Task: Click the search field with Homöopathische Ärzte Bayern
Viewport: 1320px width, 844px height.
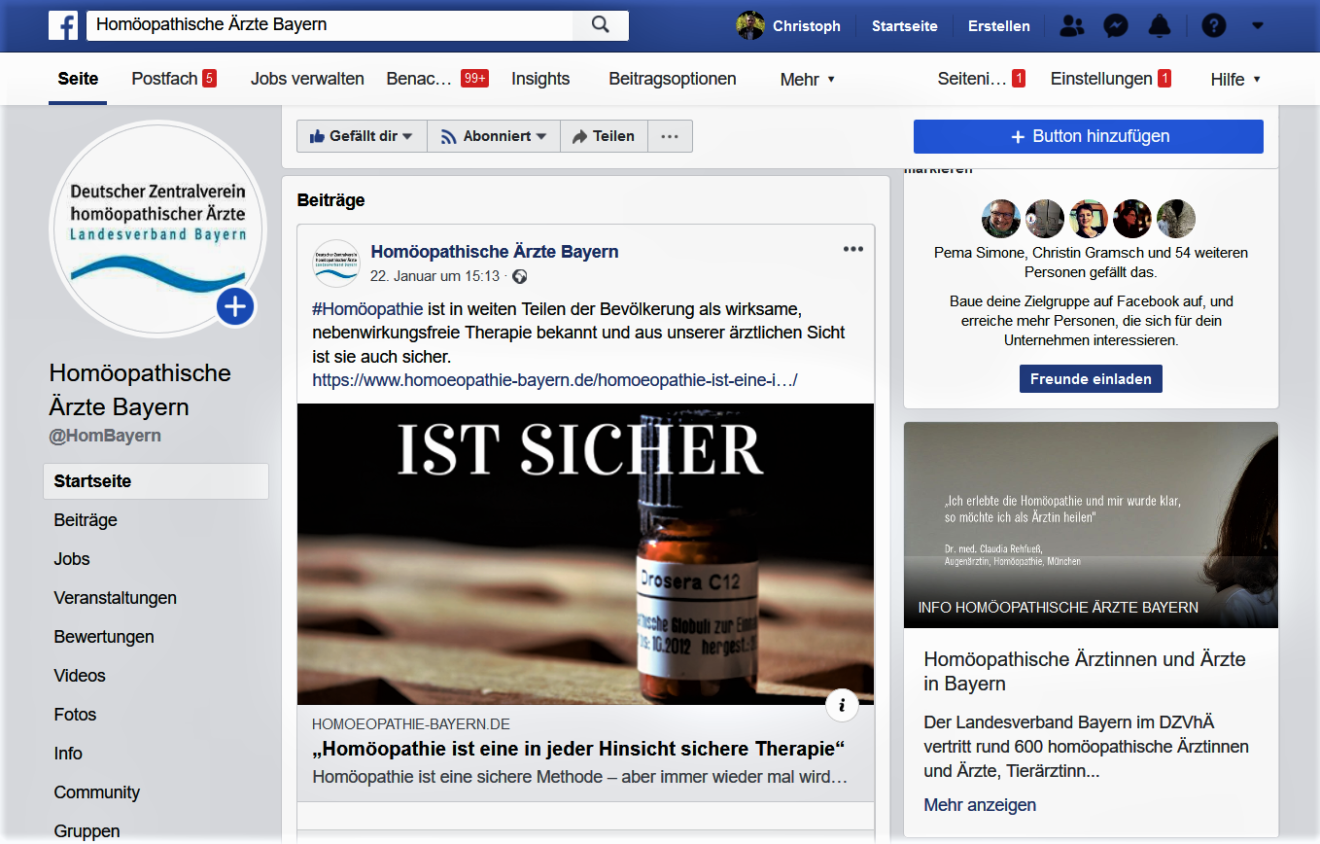Action: tap(330, 25)
